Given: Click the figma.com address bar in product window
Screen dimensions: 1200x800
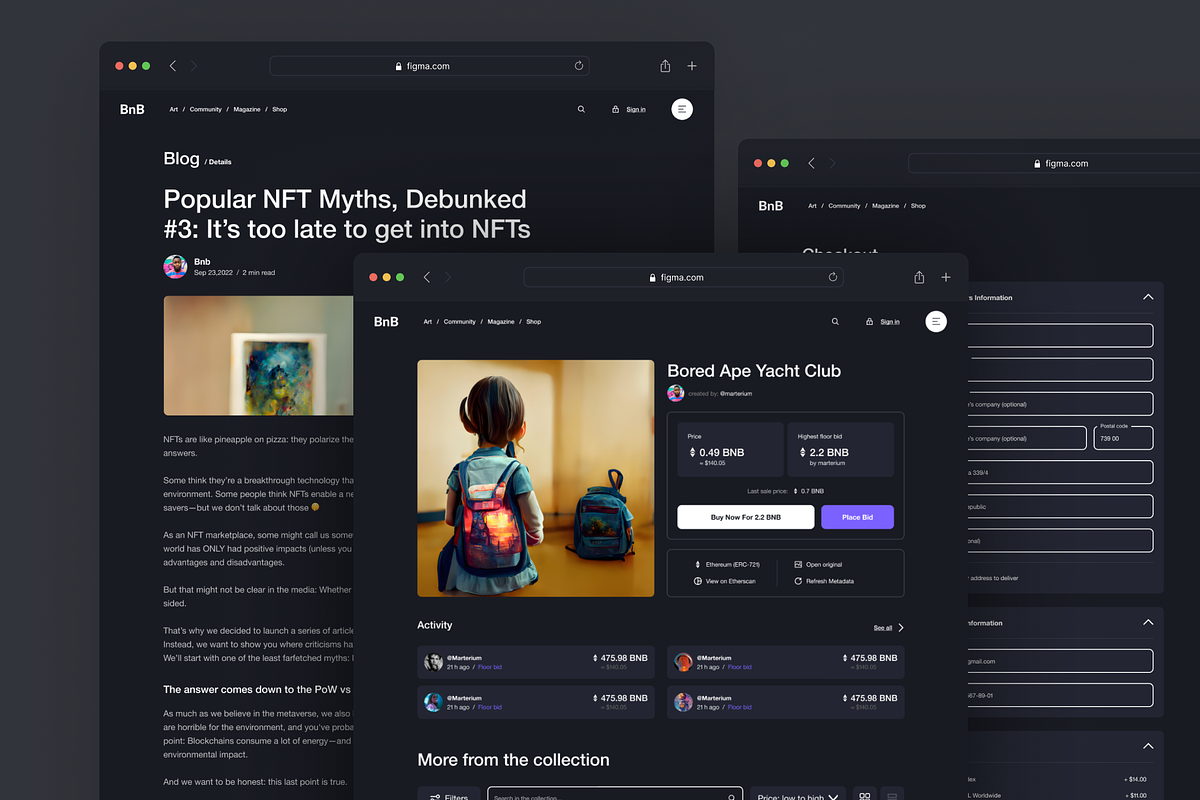Looking at the screenshot, I should point(683,277).
